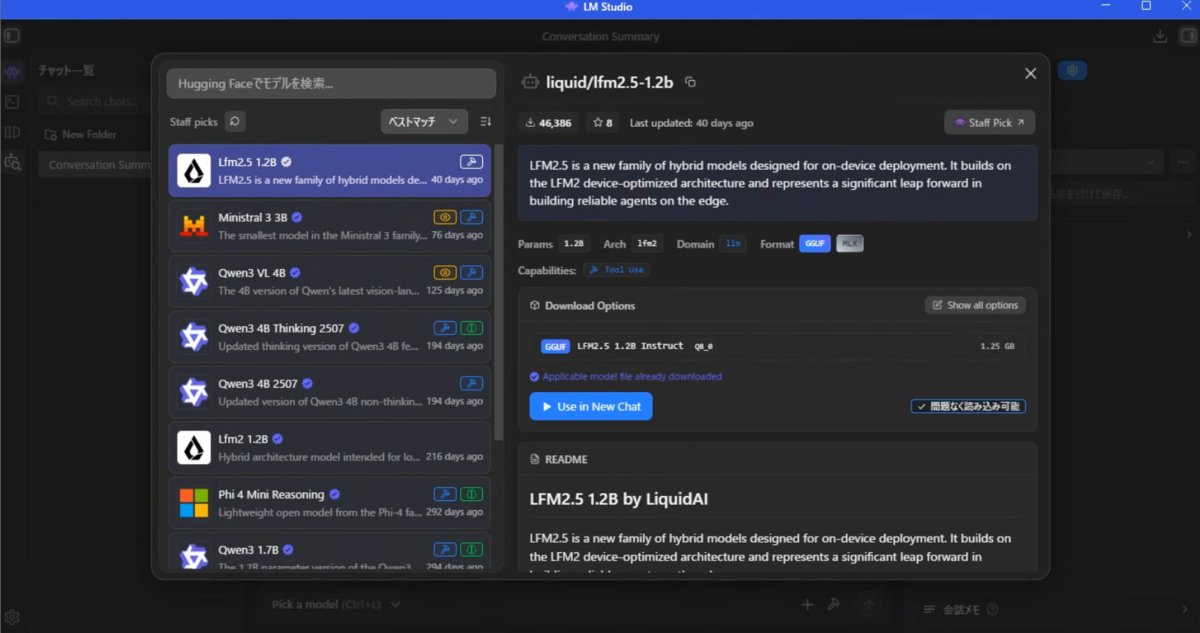
Task: Click the reasoning badge on Qwen3 1.7B
Action: (471, 550)
